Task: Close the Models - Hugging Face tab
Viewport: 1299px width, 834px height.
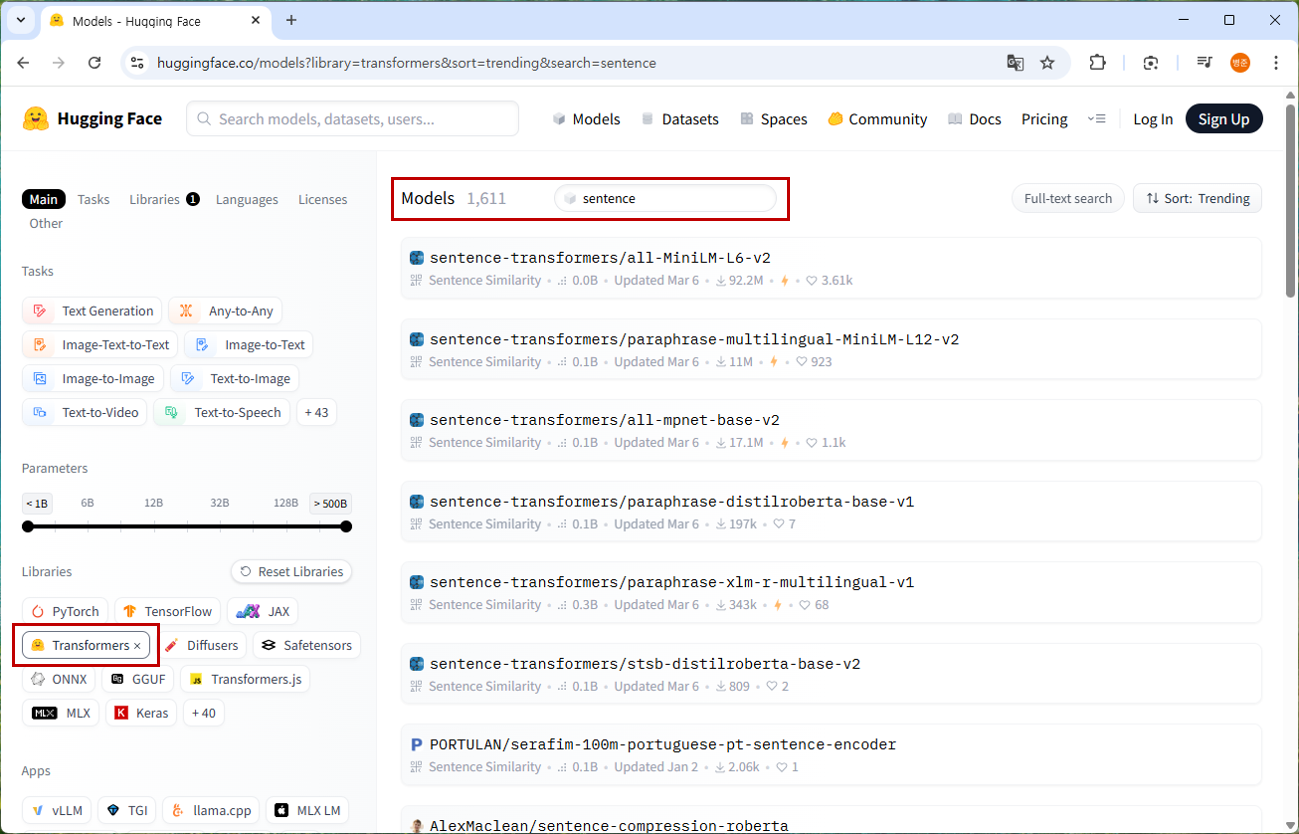Action: point(256,20)
